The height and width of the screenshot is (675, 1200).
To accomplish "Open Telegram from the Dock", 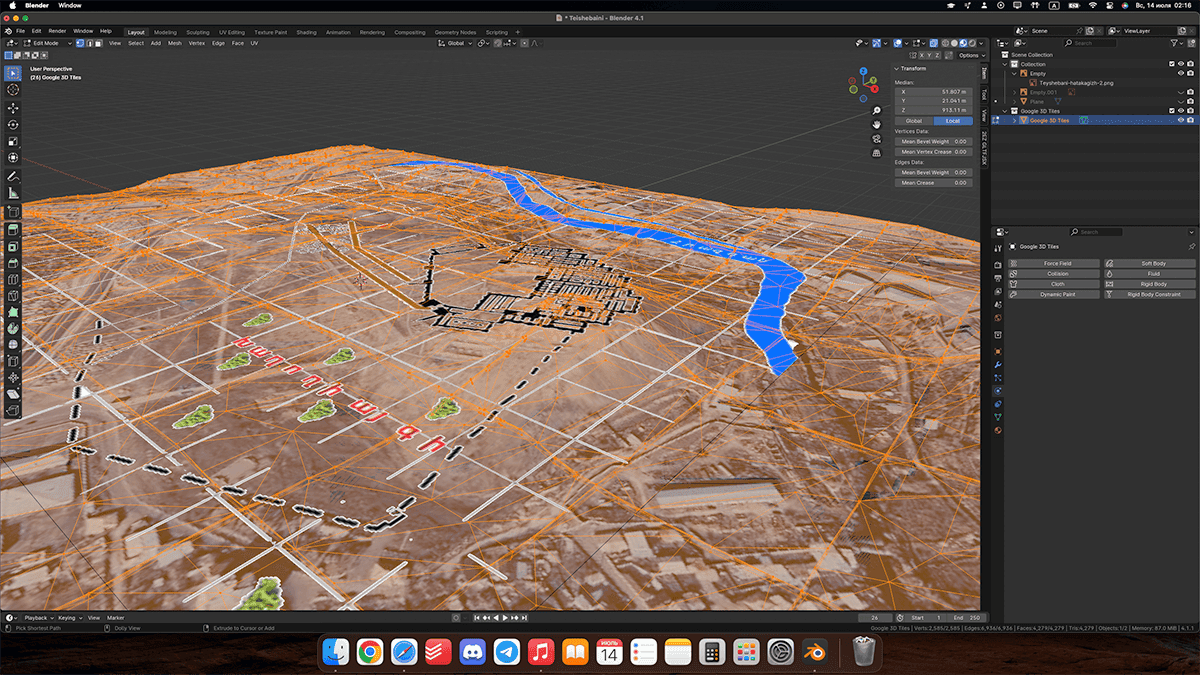I will click(507, 652).
